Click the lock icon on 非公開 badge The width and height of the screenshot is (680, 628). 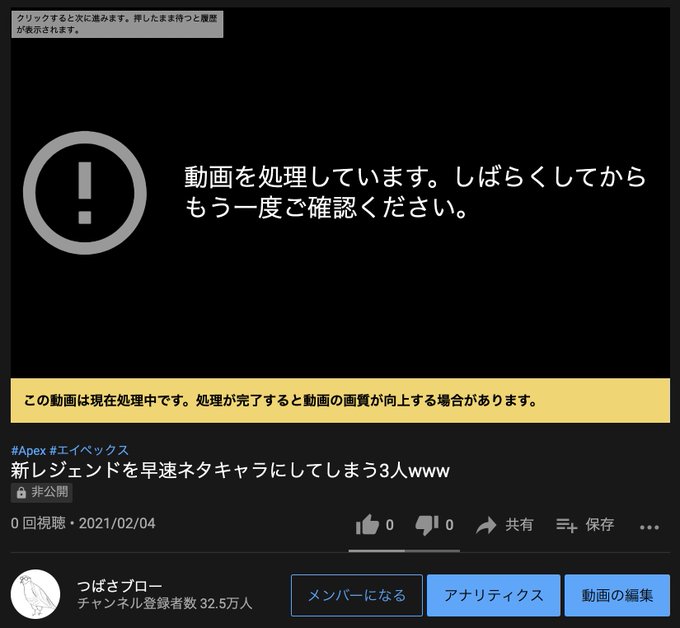tap(21, 493)
